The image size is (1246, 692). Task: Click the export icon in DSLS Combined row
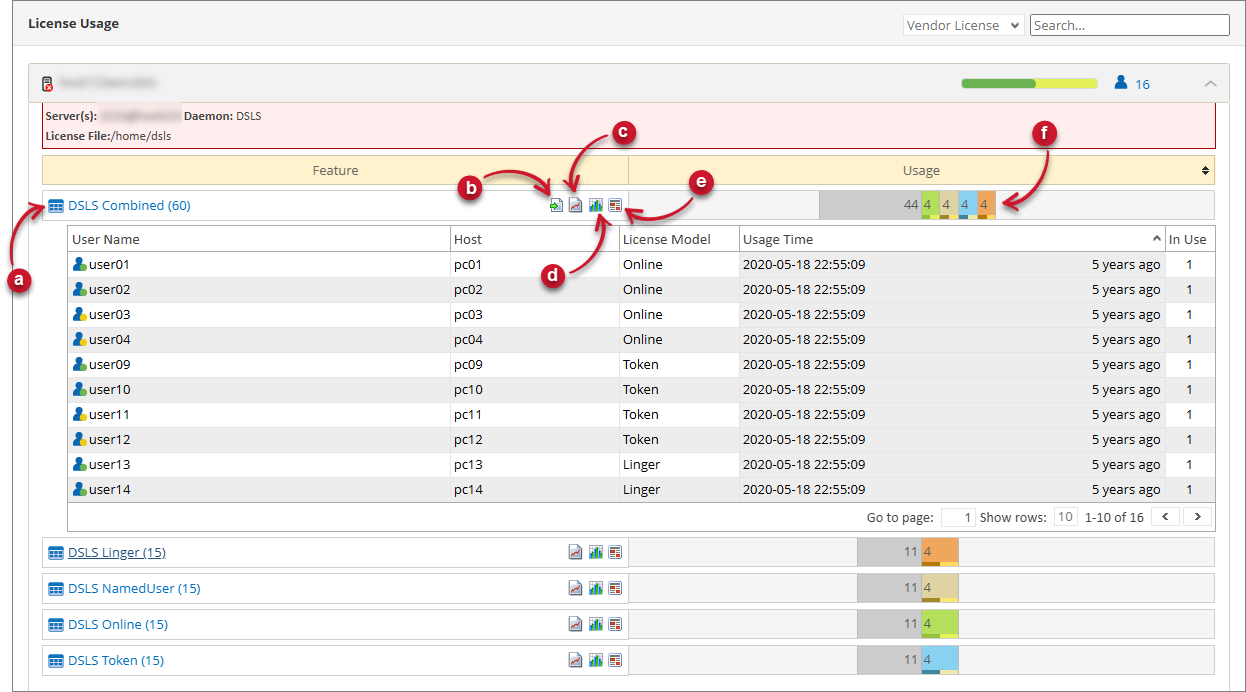(556, 205)
